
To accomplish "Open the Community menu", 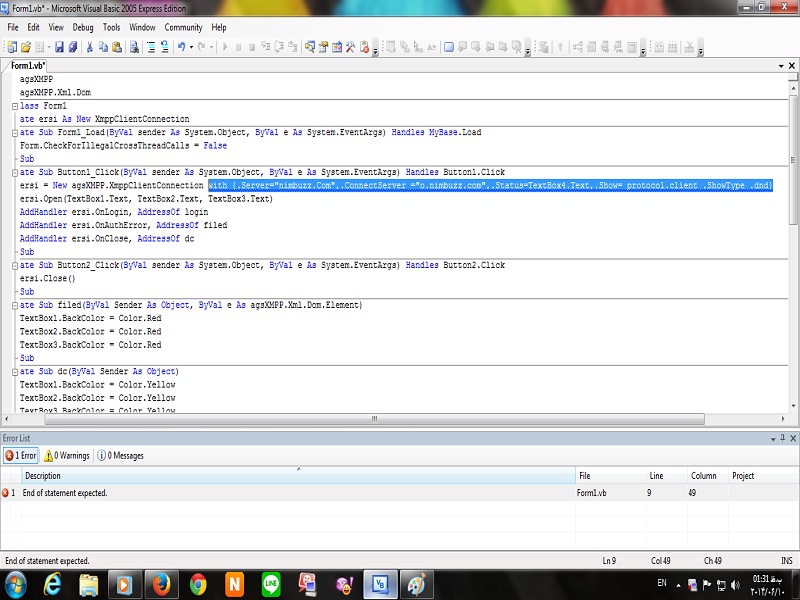I will tap(183, 28).
